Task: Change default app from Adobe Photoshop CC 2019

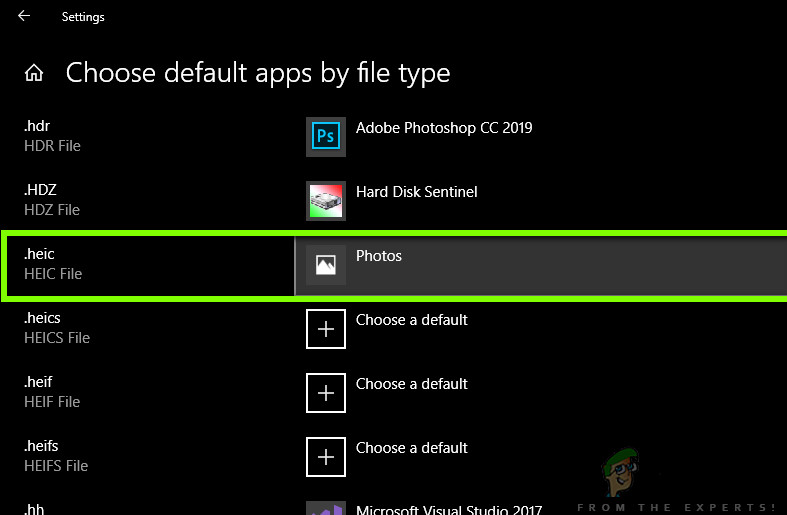Action: tap(444, 128)
